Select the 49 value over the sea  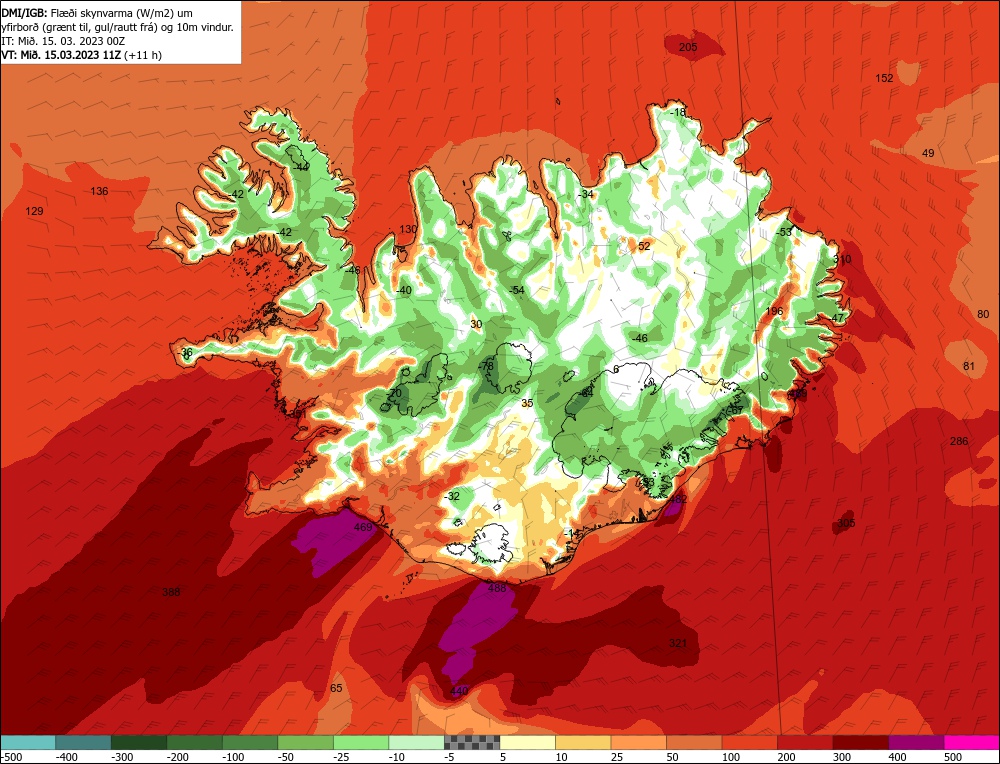pyautogui.click(x=929, y=153)
